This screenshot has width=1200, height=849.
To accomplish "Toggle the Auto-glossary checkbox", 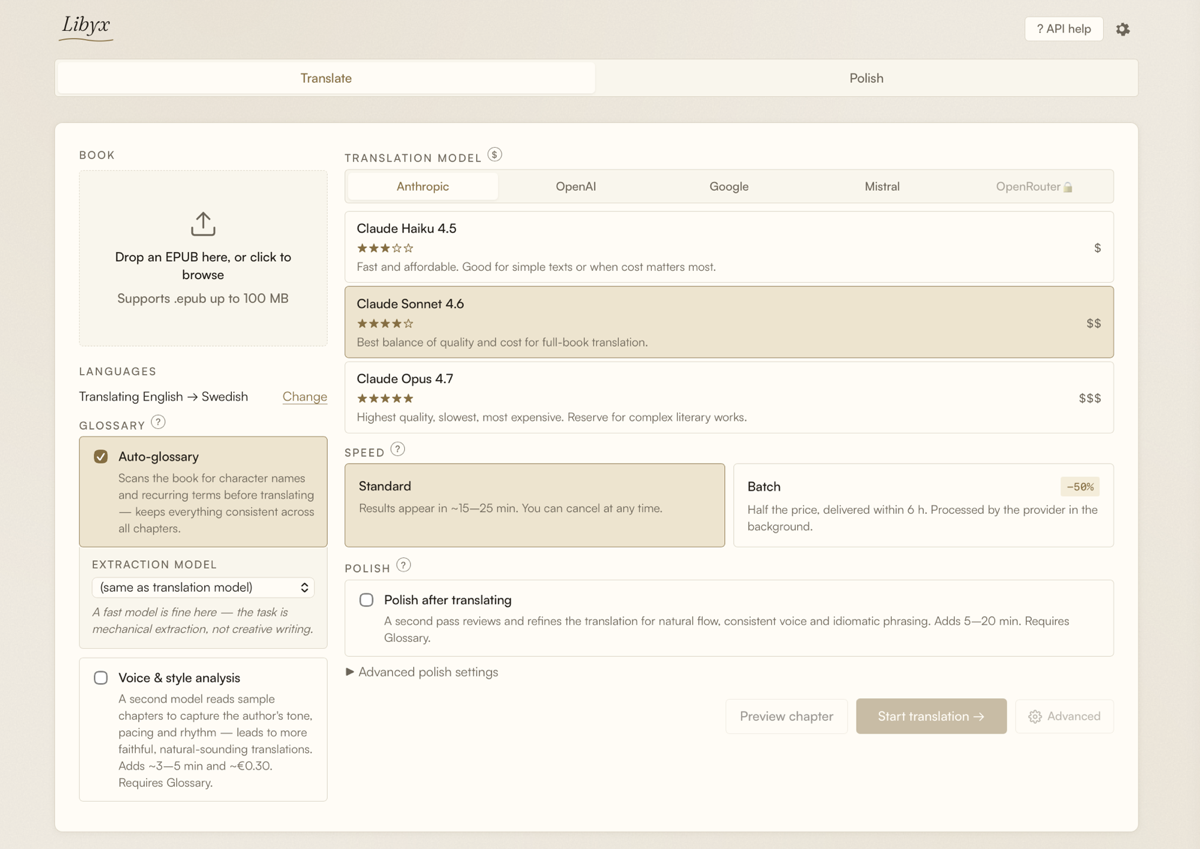I will click(x=101, y=456).
